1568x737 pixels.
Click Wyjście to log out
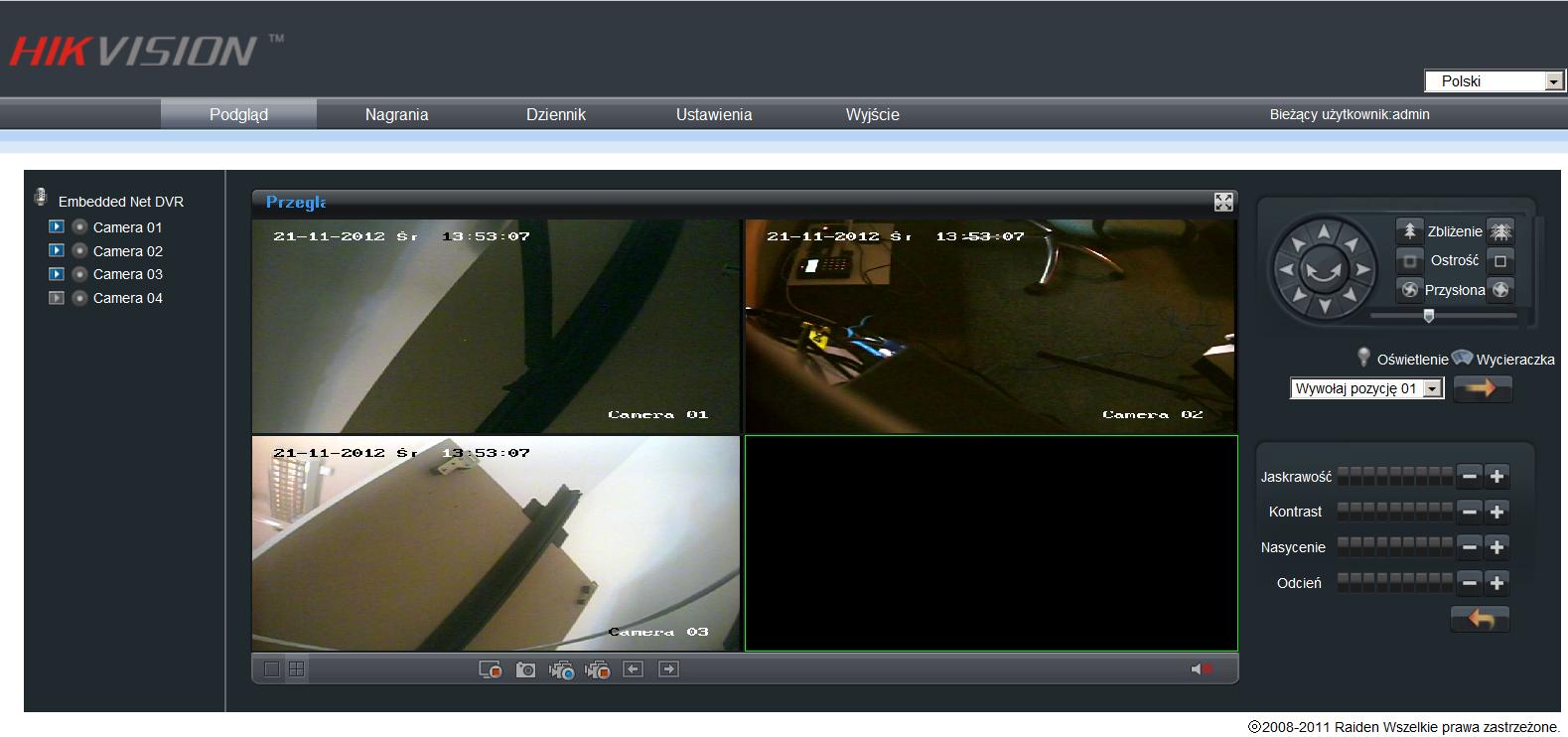872,114
